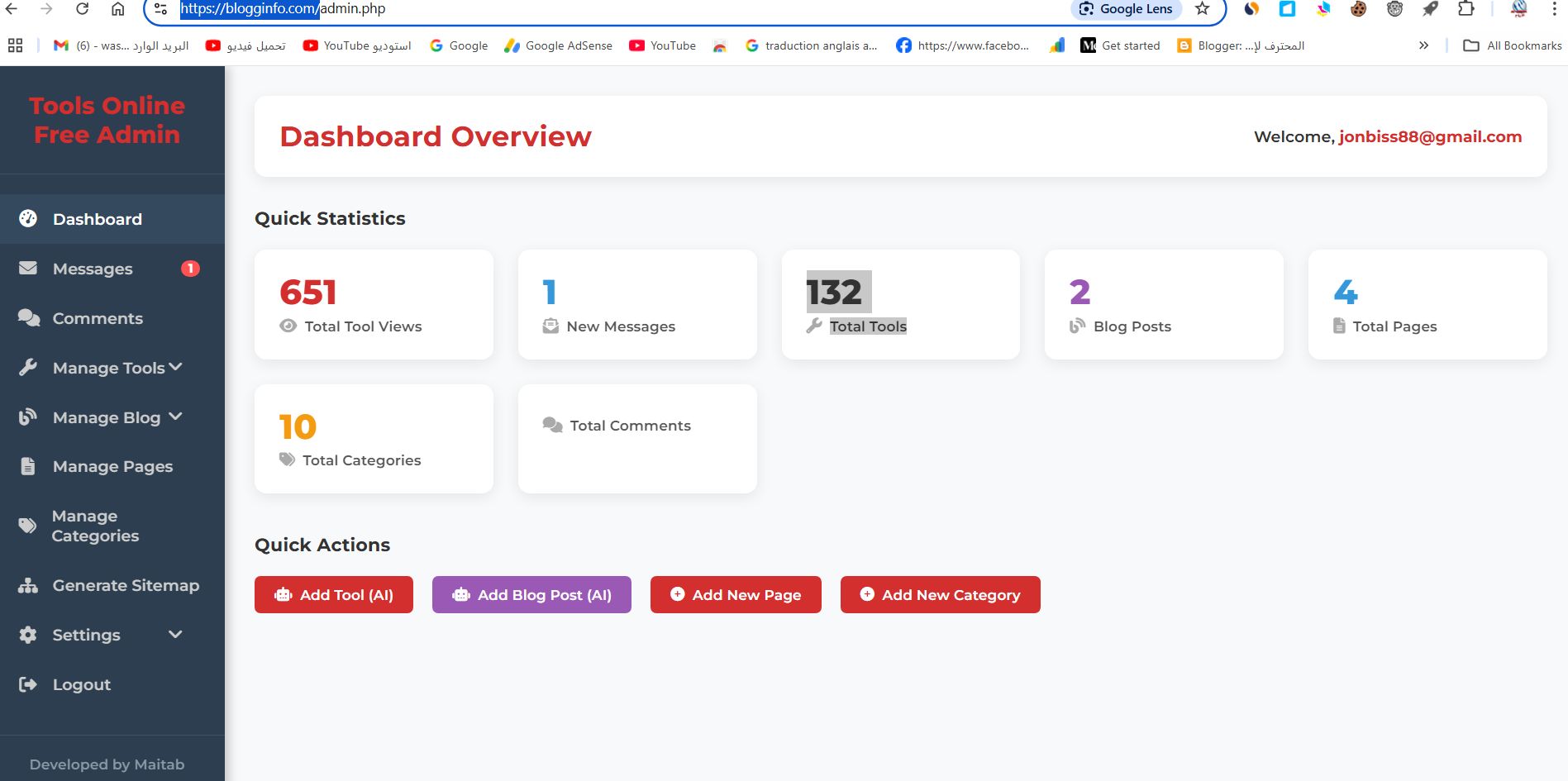1568x781 pixels.
Task: Click the rainbow icon bookmark
Action: 720,45
